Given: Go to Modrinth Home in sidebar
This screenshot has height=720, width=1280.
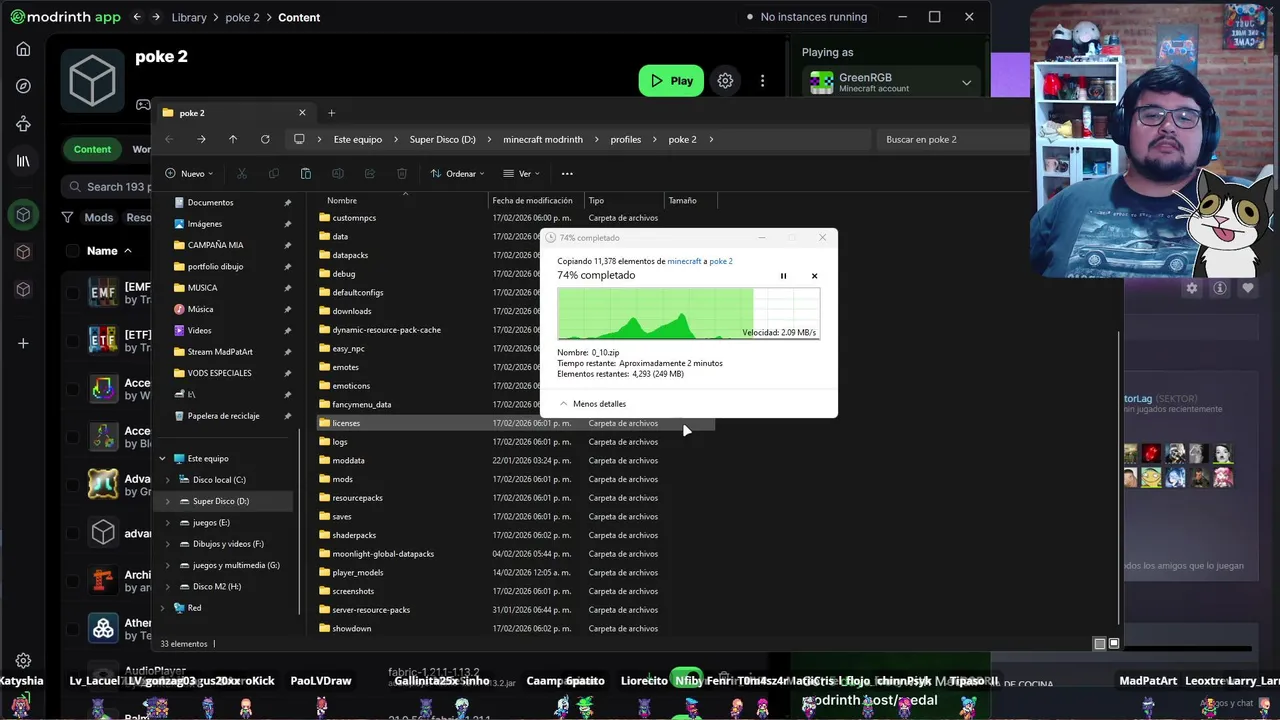Looking at the screenshot, I should point(23,49).
